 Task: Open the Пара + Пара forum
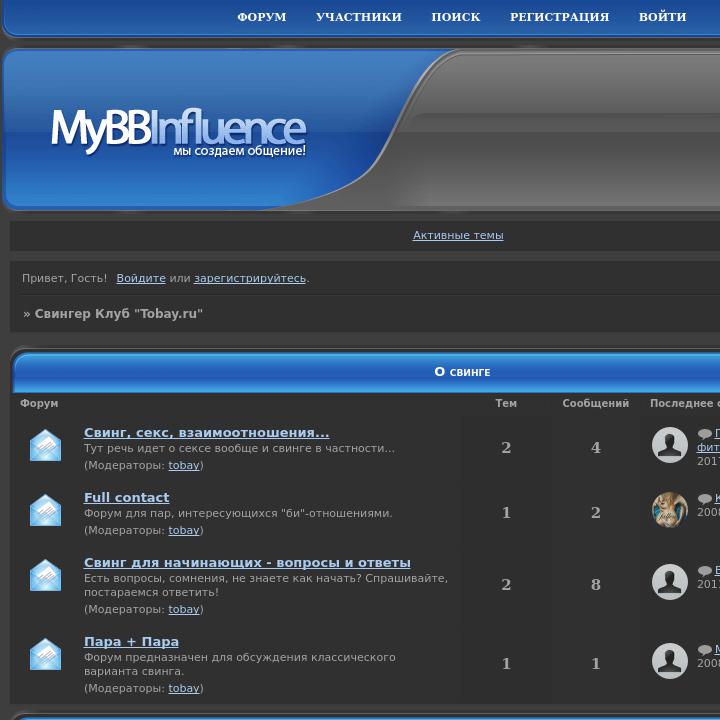click(x=131, y=641)
